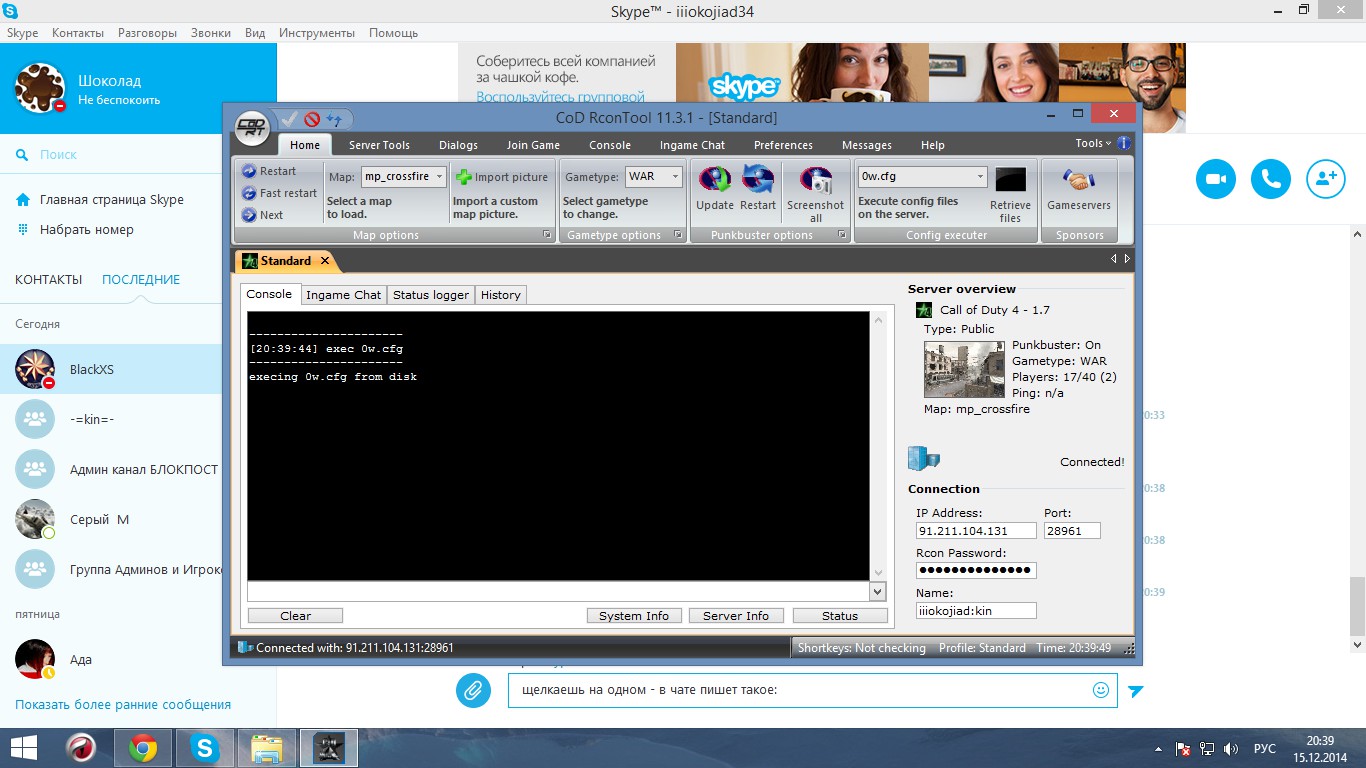The width and height of the screenshot is (1366, 768).
Task: Click the Skype Поиск search field
Action: pyautogui.click(x=110, y=155)
